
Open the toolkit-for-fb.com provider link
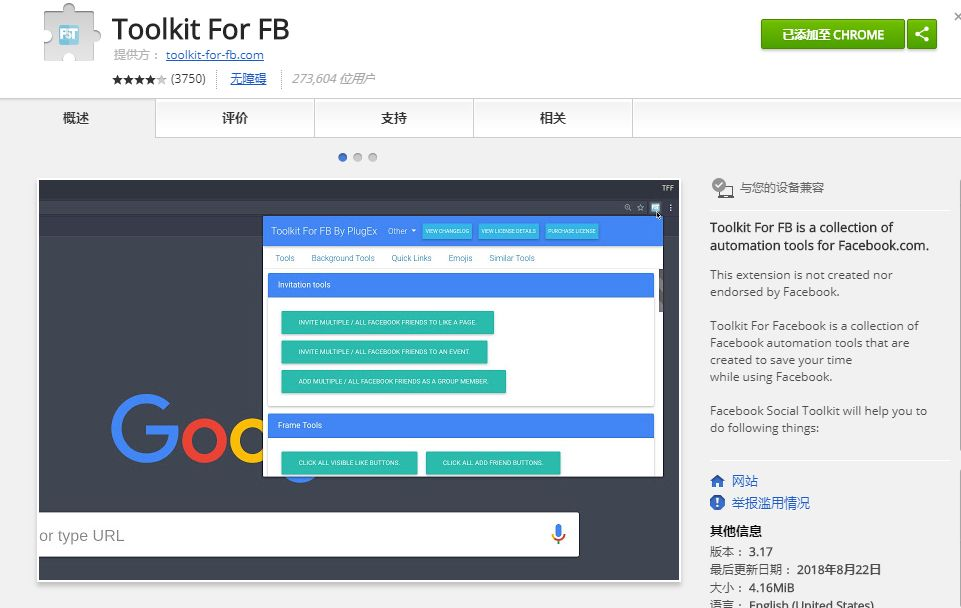click(x=215, y=55)
